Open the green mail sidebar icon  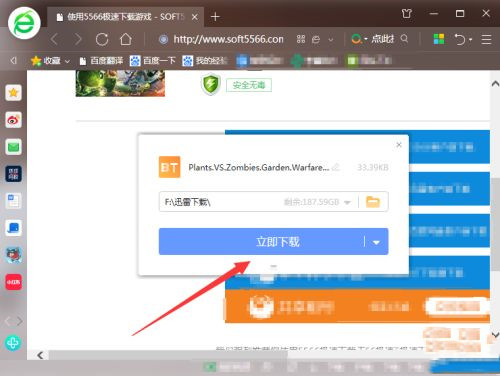tap(13, 147)
